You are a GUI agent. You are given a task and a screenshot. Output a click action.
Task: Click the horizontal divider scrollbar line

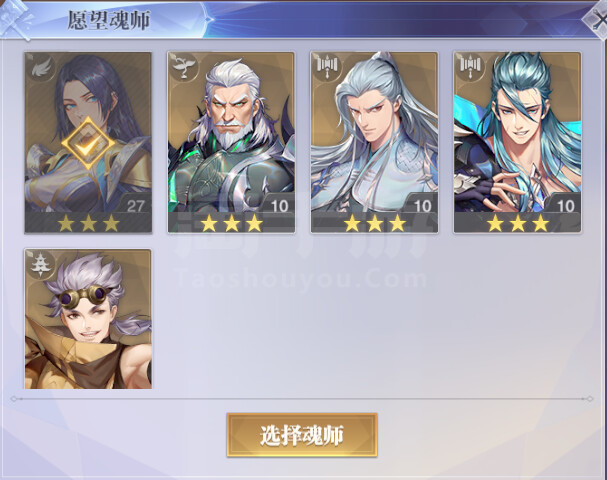tap(302, 399)
